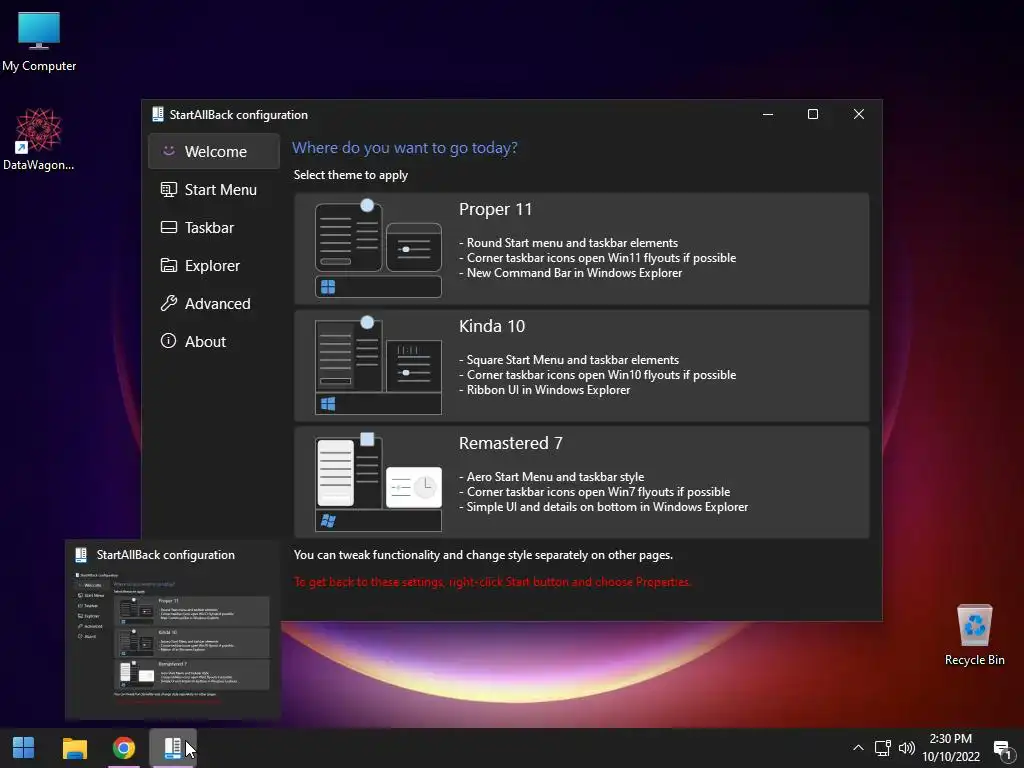Click the Taskbar sidebar icon
The height and width of the screenshot is (768, 1024).
168,227
